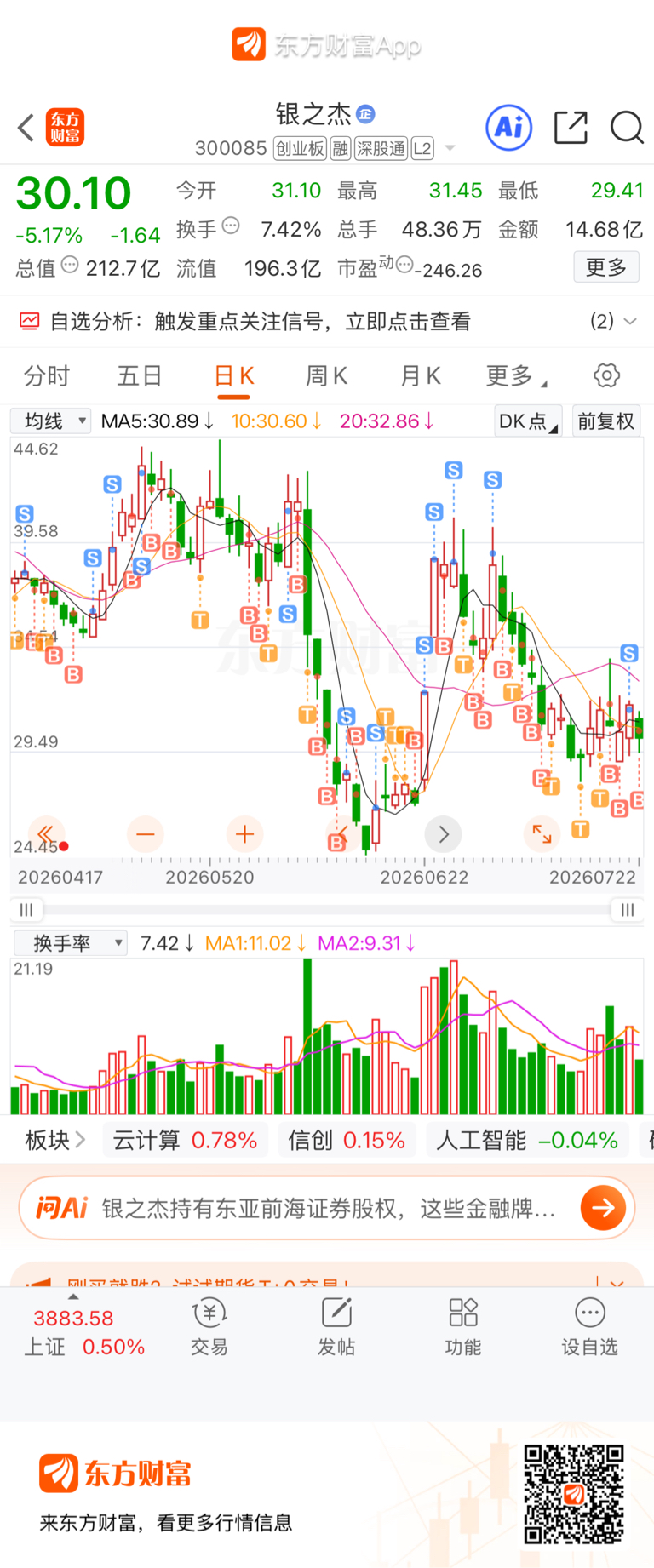Tap pink 20:32.86 MA20 value in legend
Viewport: 654px width, 1568px height.
click(387, 421)
